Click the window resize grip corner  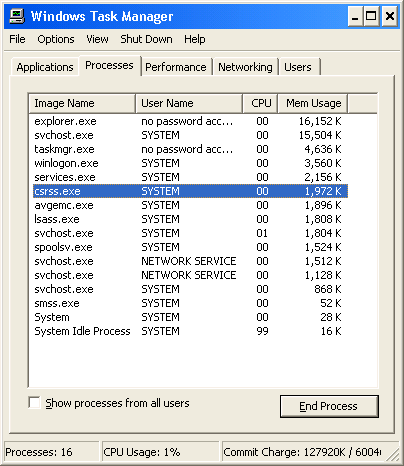point(394,456)
